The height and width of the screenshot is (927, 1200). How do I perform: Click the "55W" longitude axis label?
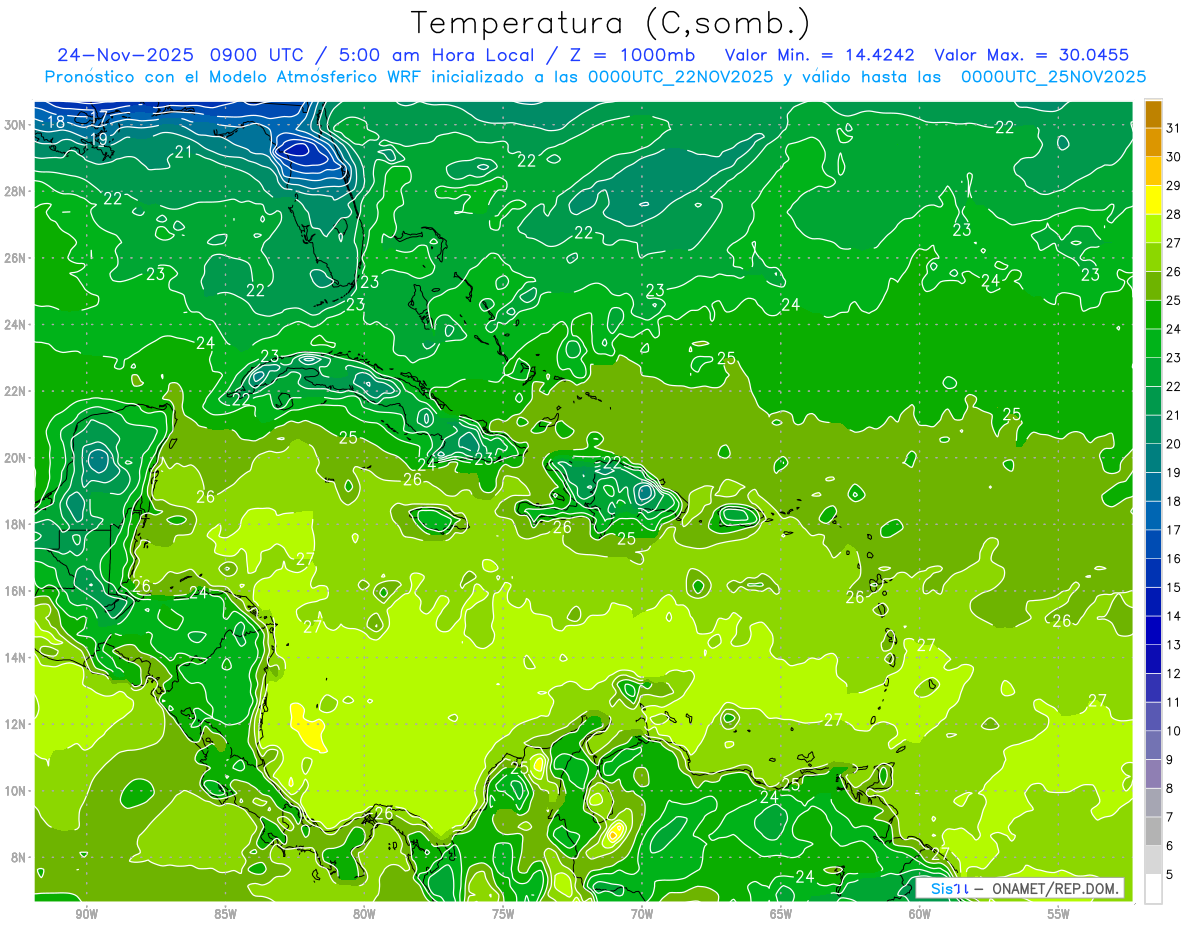click(1059, 915)
